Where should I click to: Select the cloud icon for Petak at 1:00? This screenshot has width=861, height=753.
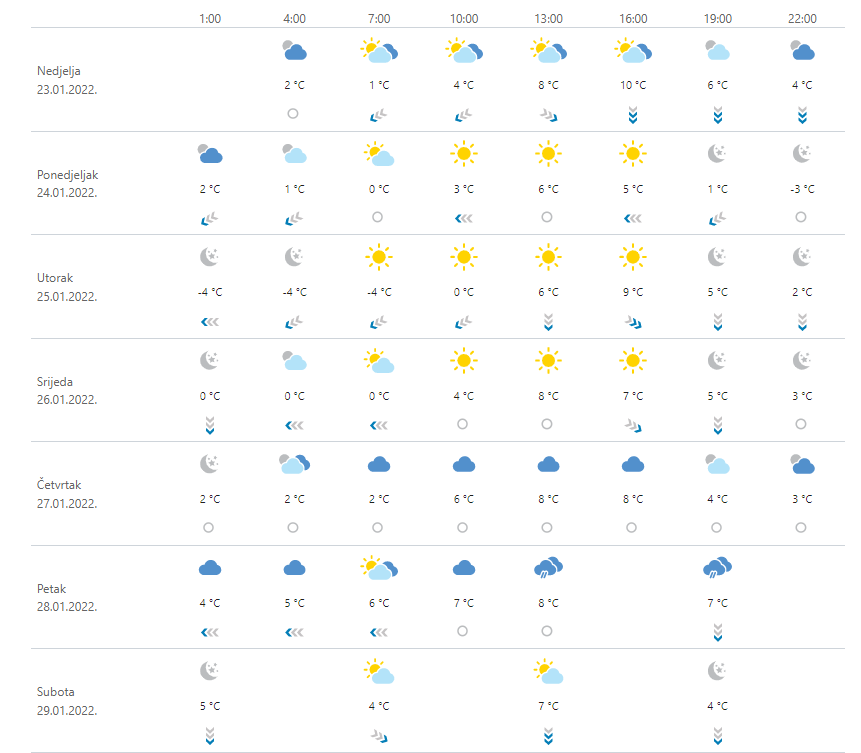click(209, 568)
